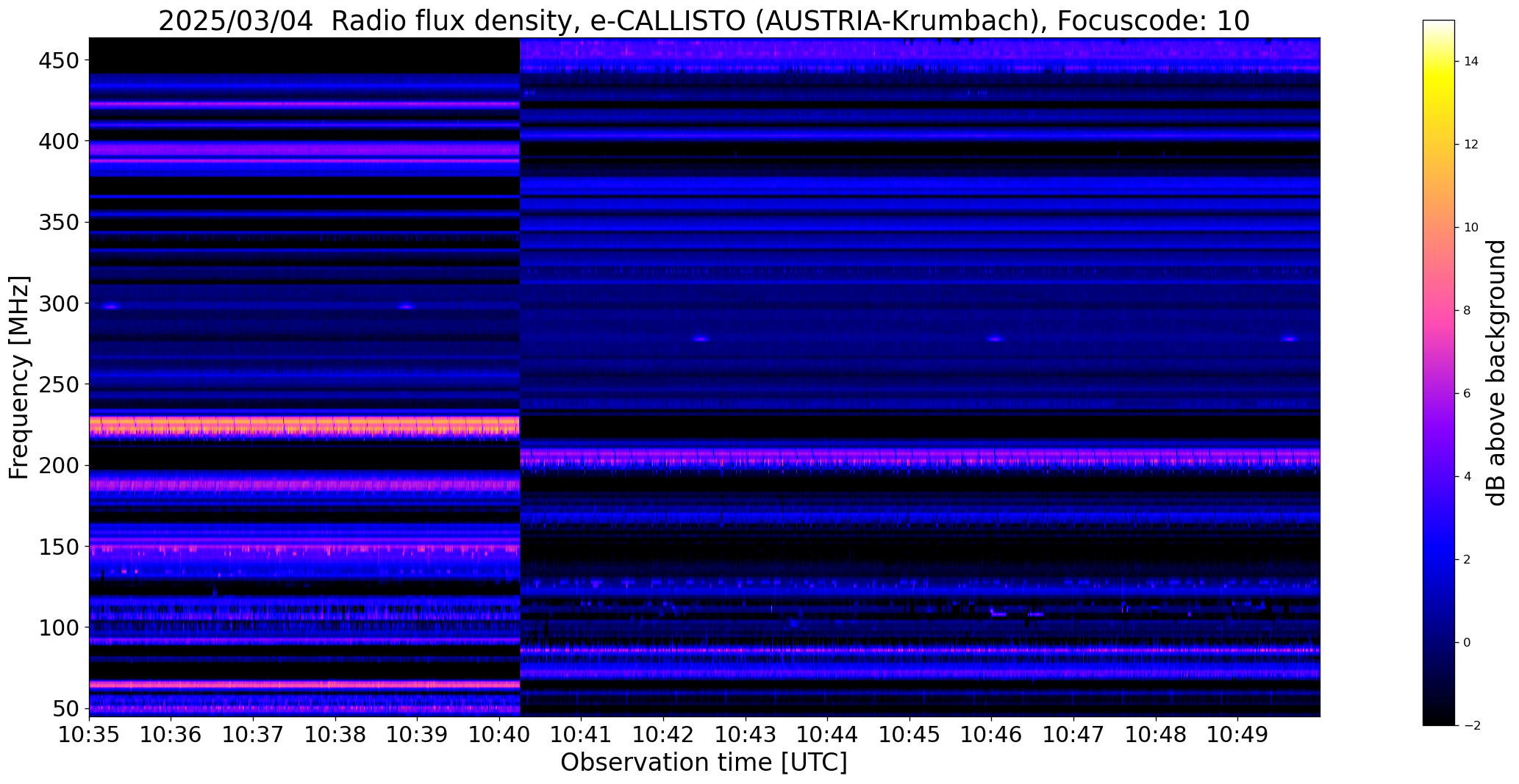
Task: Click the 10:40 time tick label
Action: point(500,735)
